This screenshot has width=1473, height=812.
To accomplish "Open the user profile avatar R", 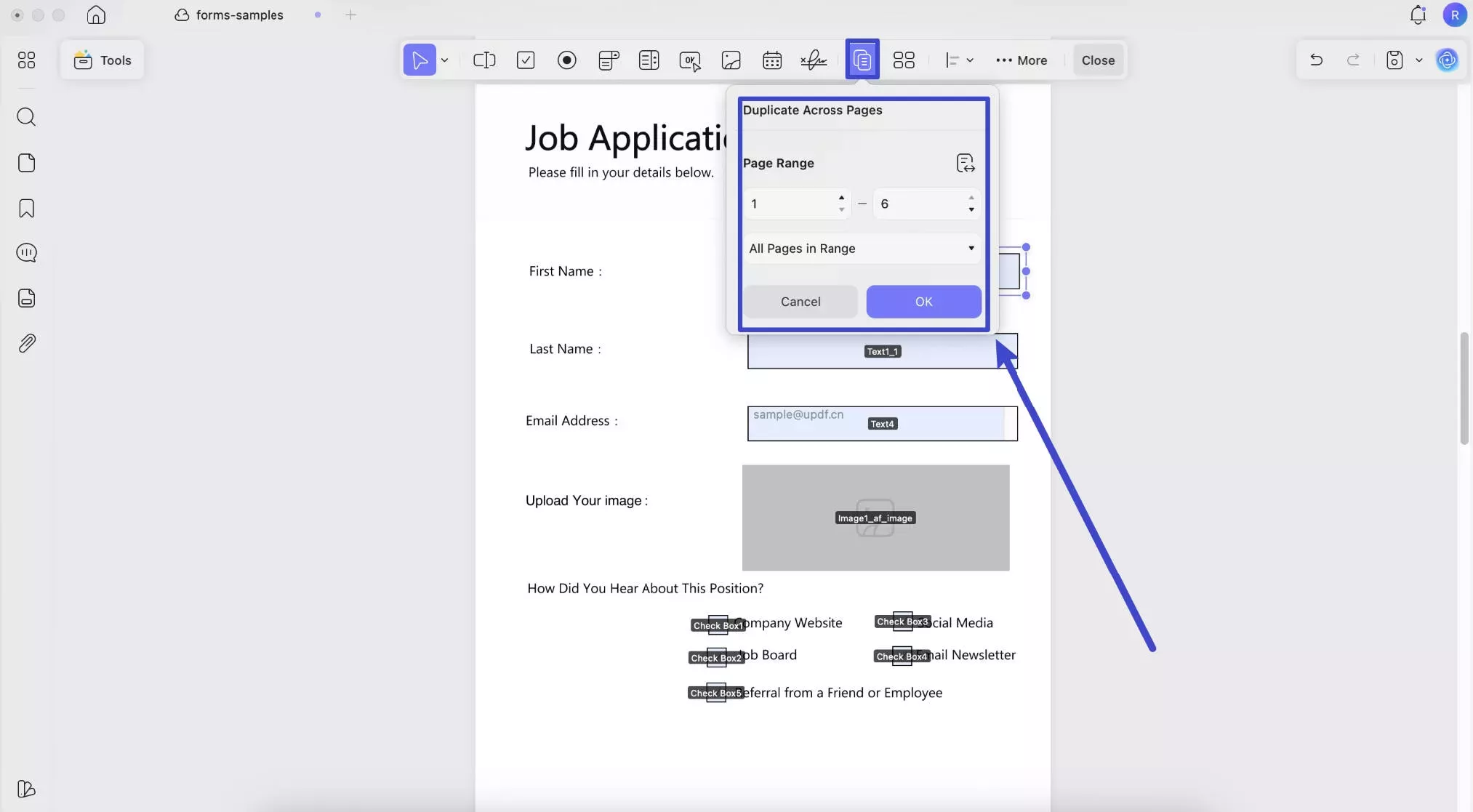I will (x=1455, y=15).
